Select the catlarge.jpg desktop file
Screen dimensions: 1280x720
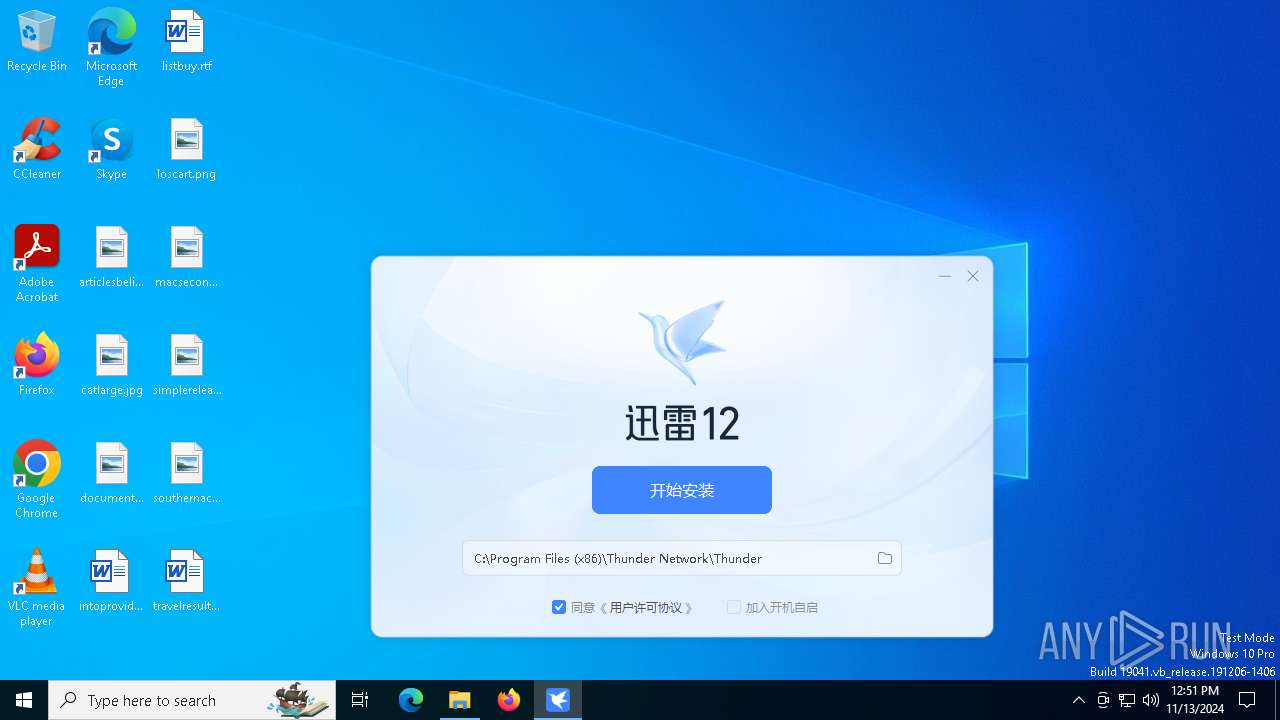(x=111, y=365)
